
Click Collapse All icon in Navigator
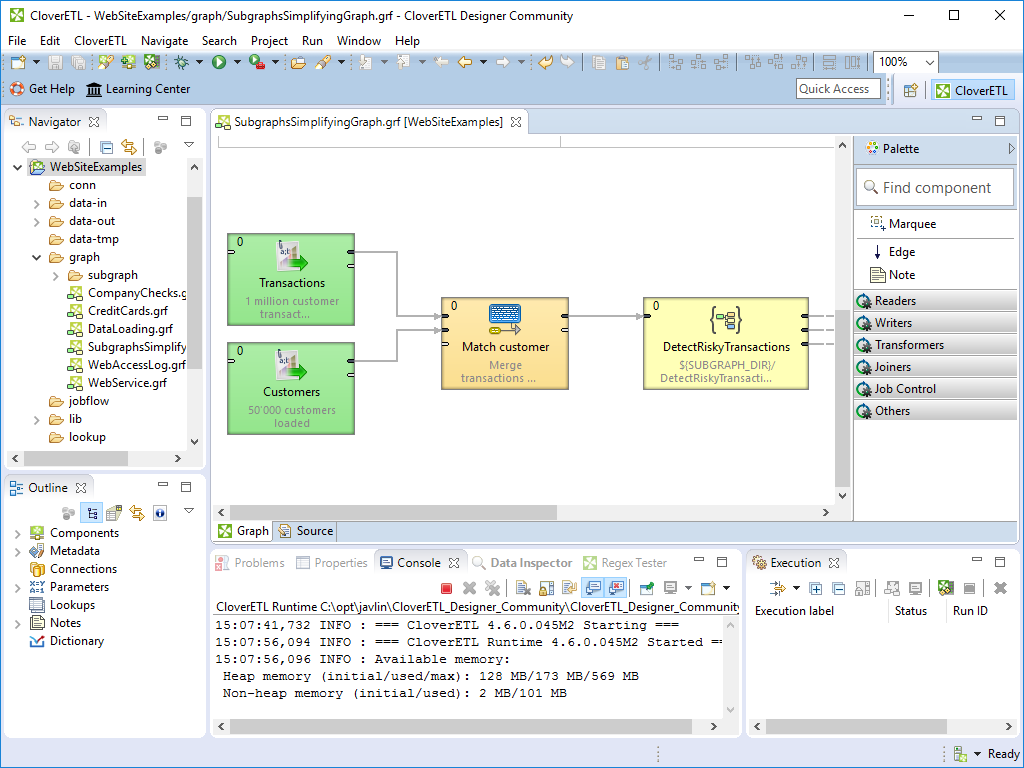107,147
